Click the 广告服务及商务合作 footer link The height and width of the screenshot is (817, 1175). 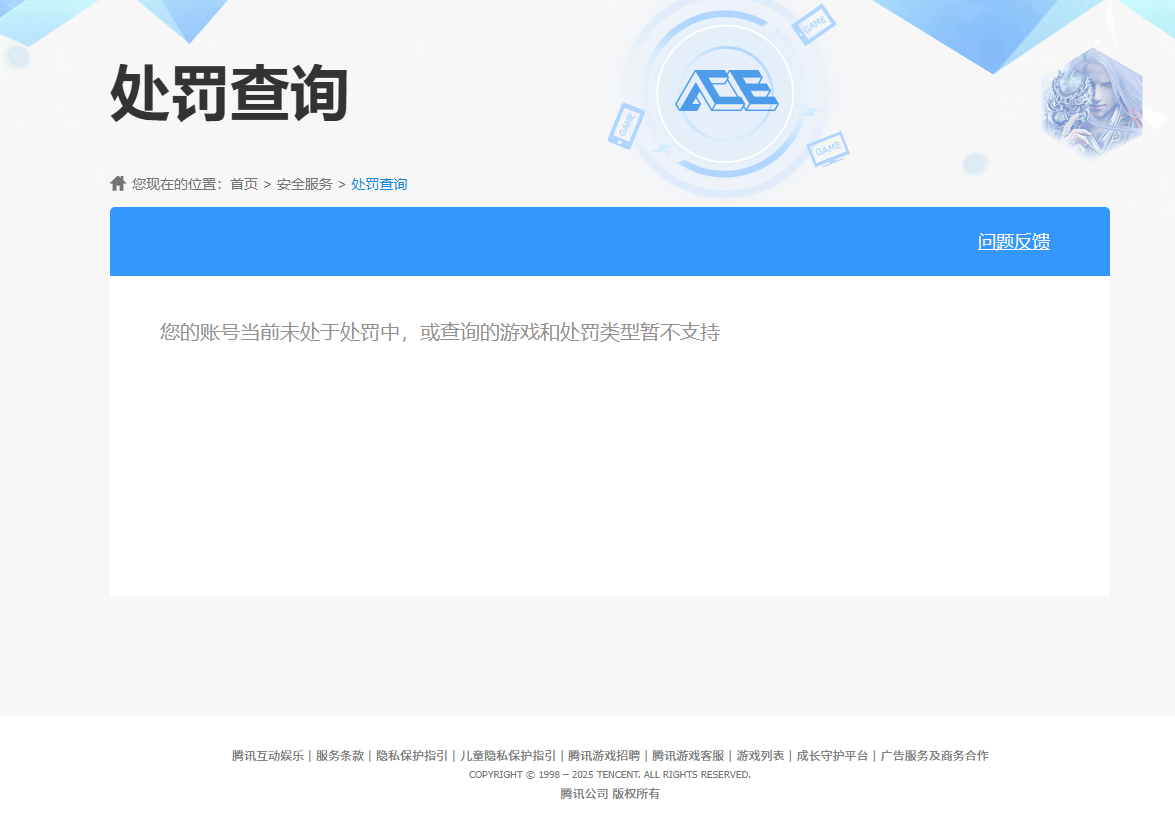[x=934, y=756]
